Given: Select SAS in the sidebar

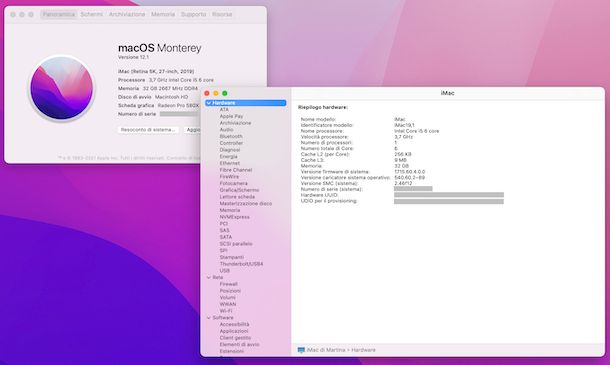Looking at the screenshot, I should coord(224,230).
